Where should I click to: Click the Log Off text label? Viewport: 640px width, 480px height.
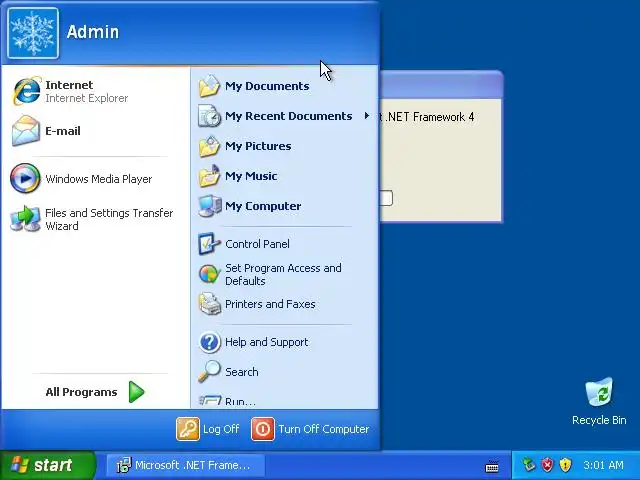221,429
